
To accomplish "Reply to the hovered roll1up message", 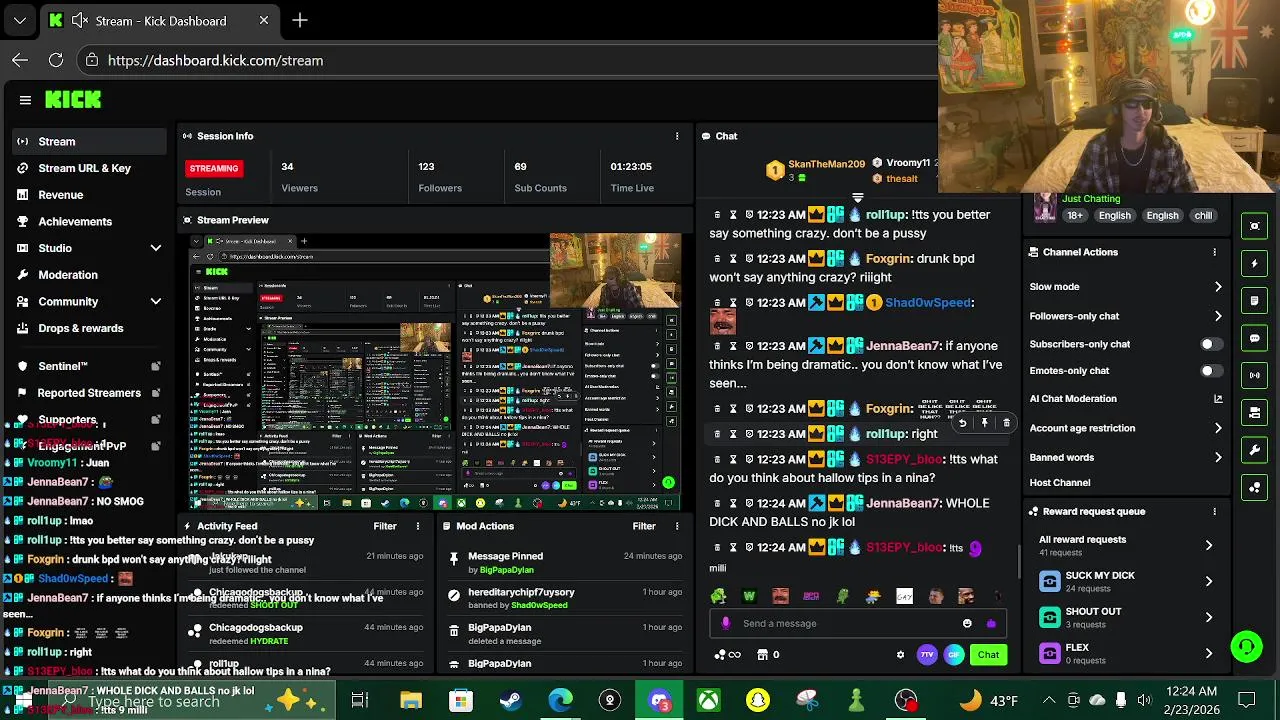I will 962,423.
